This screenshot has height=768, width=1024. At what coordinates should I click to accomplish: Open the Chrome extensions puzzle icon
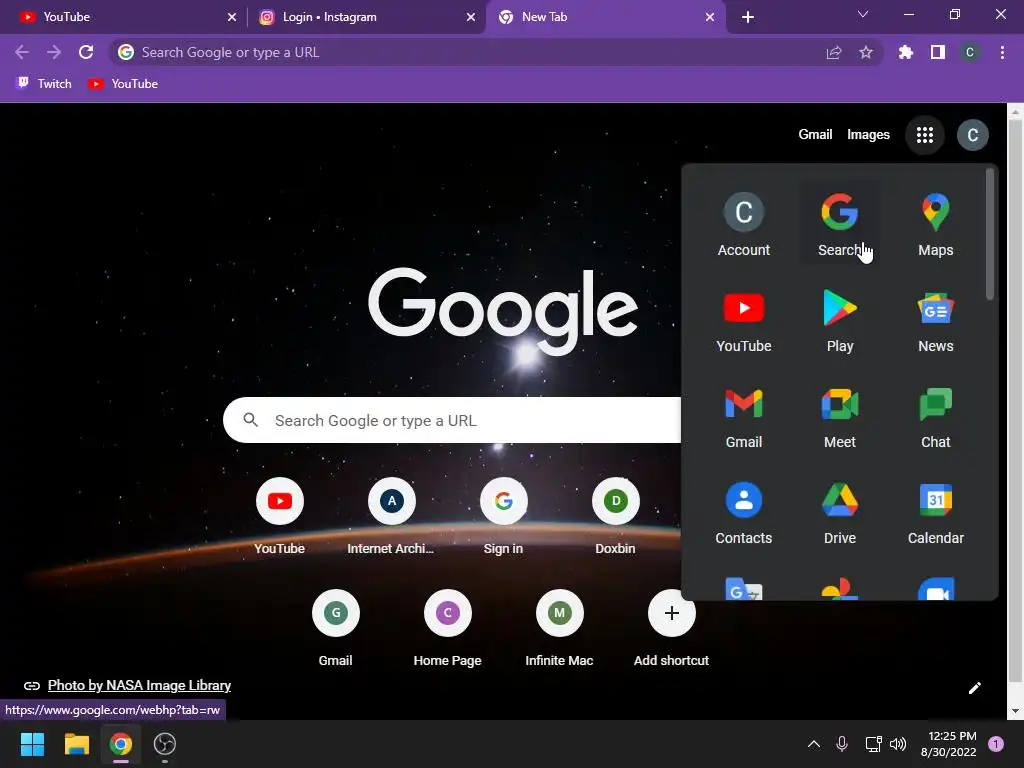[x=905, y=52]
